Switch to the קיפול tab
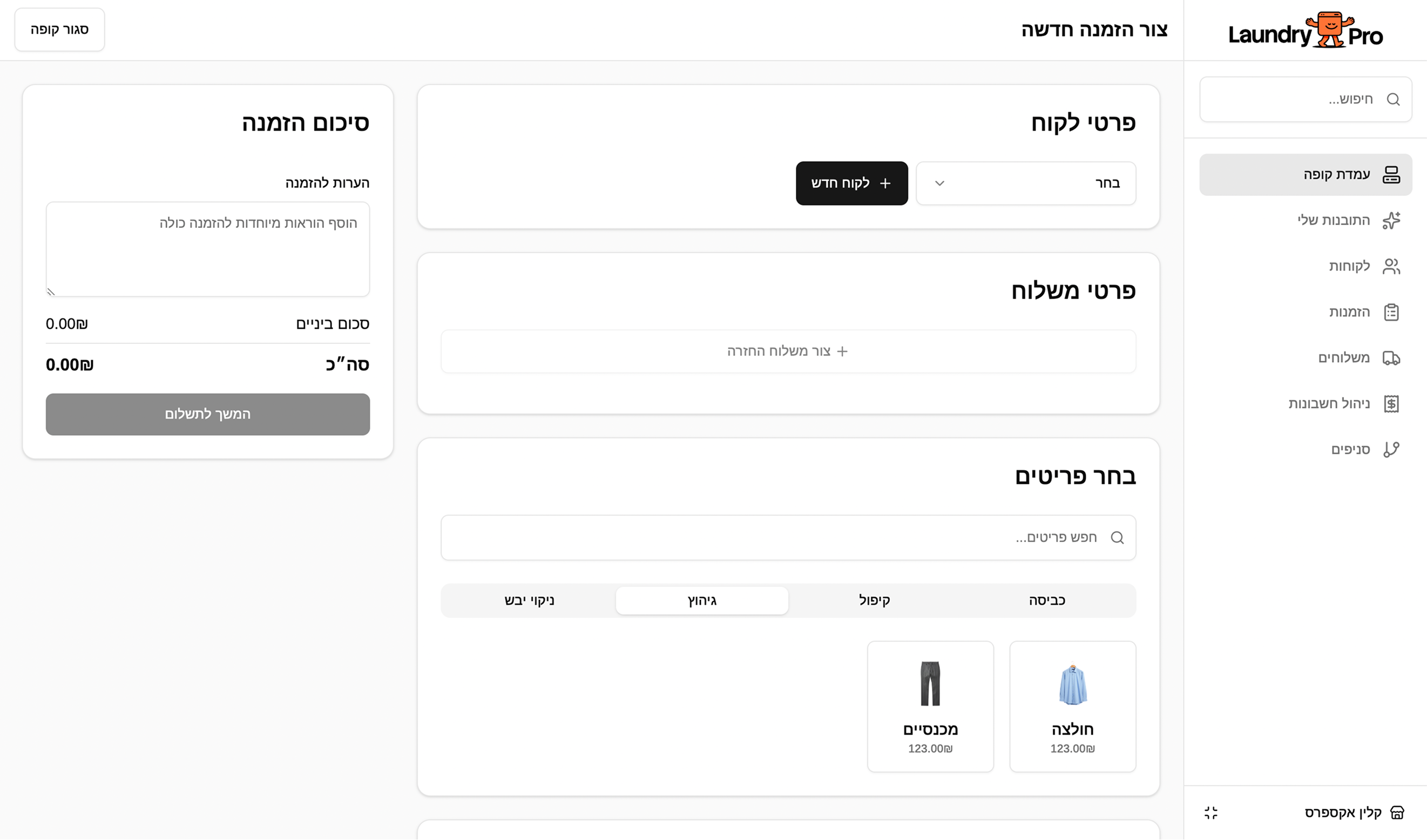Image resolution: width=1427 pixels, height=840 pixels. pos(874,600)
